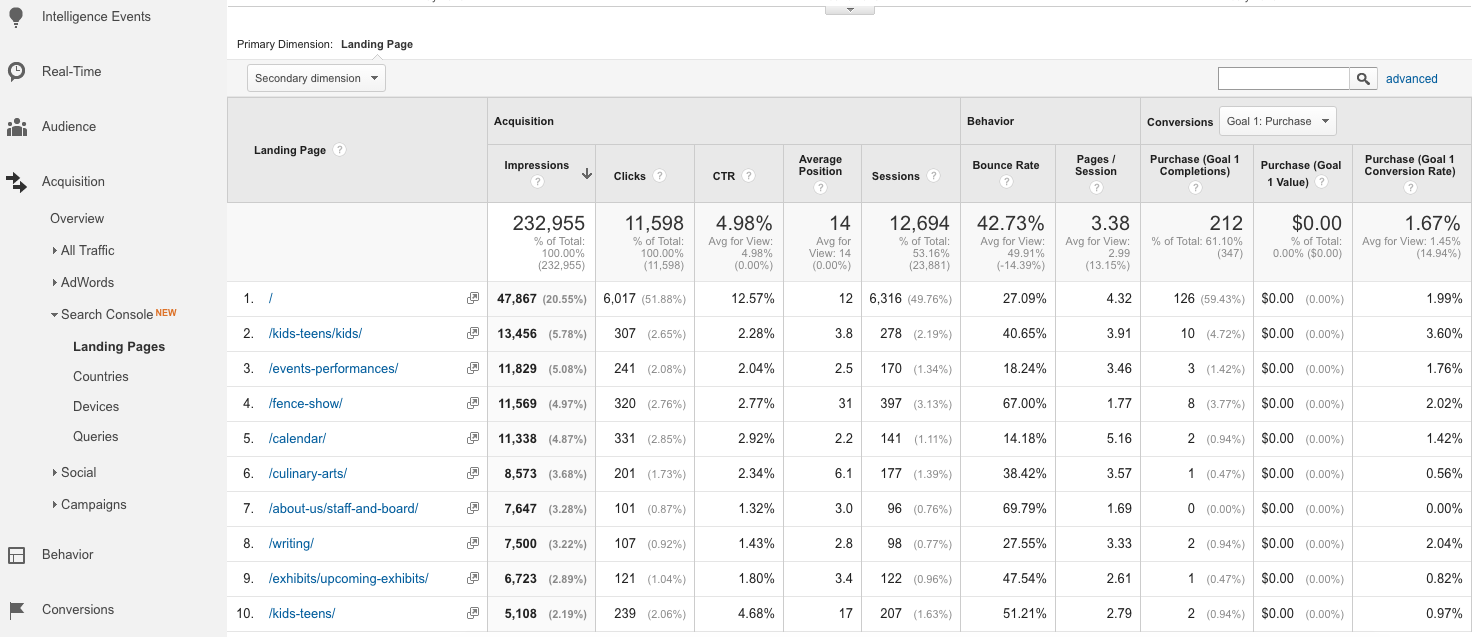Click the Audience people icon
This screenshot has height=637, width=1472.
17,127
